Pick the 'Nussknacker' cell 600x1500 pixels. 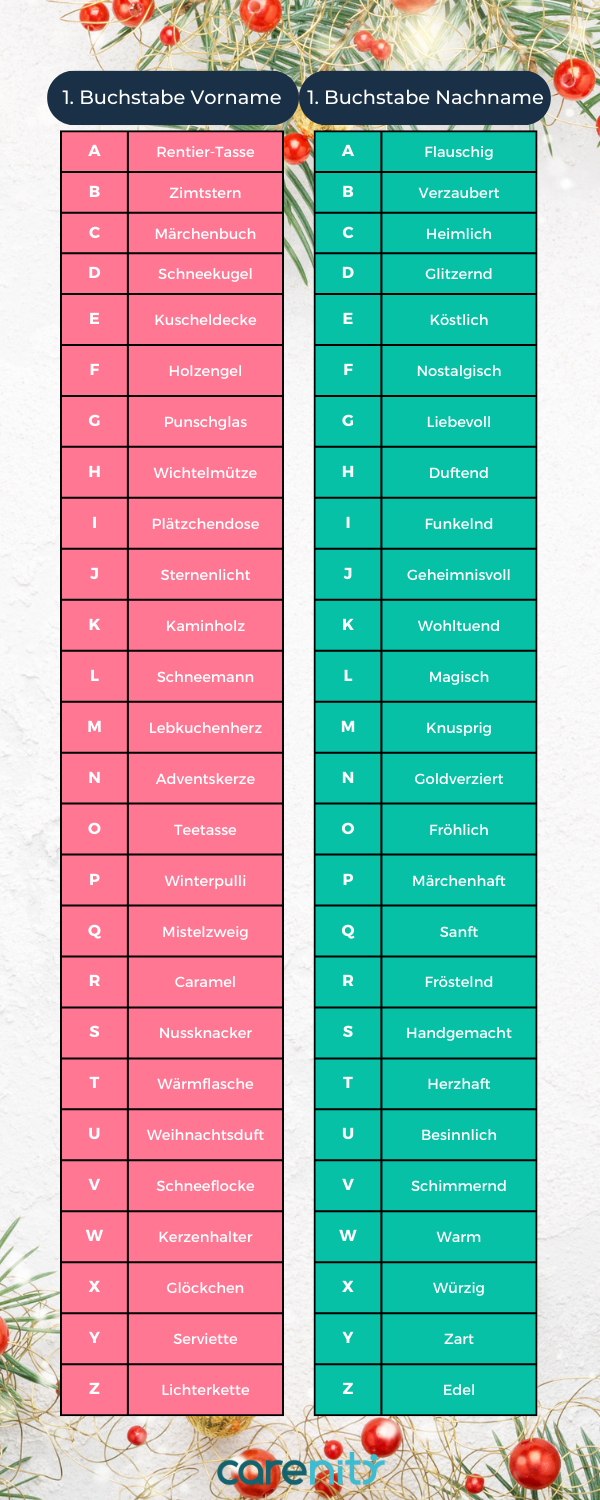click(205, 1033)
